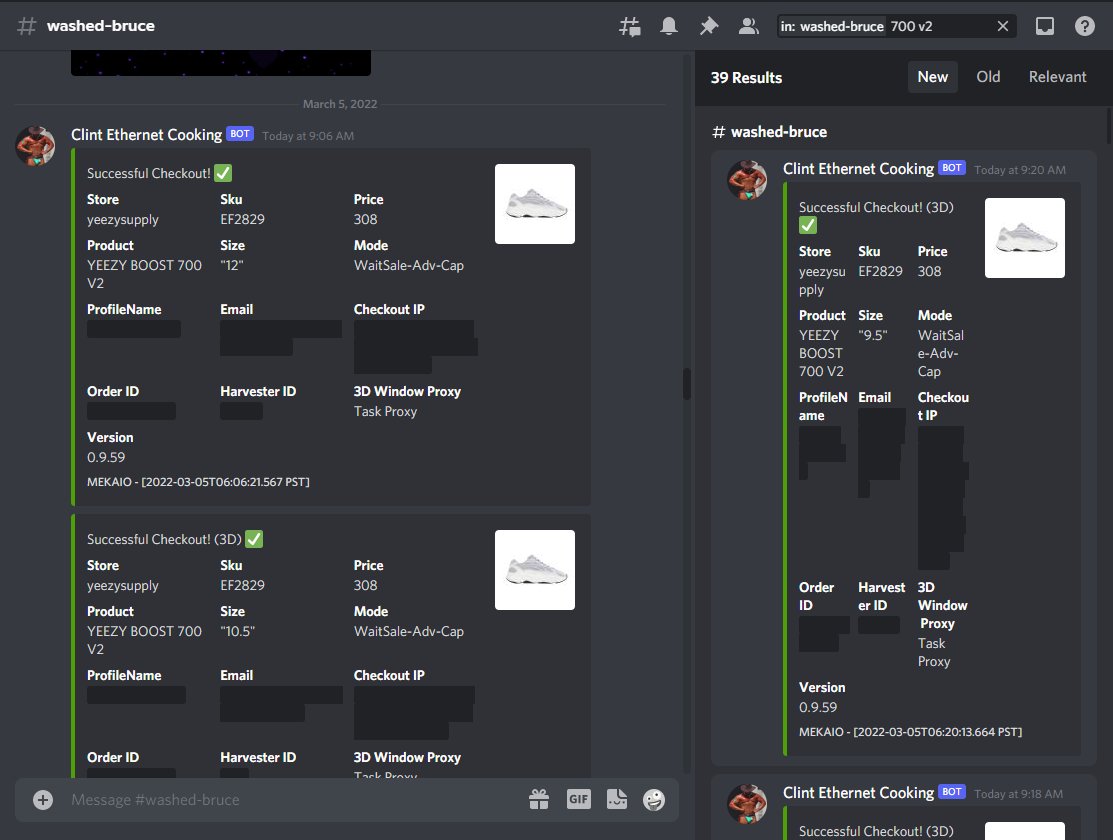Click Version 0.9.59 in first checkout
This screenshot has width=1113, height=840.
[106, 457]
